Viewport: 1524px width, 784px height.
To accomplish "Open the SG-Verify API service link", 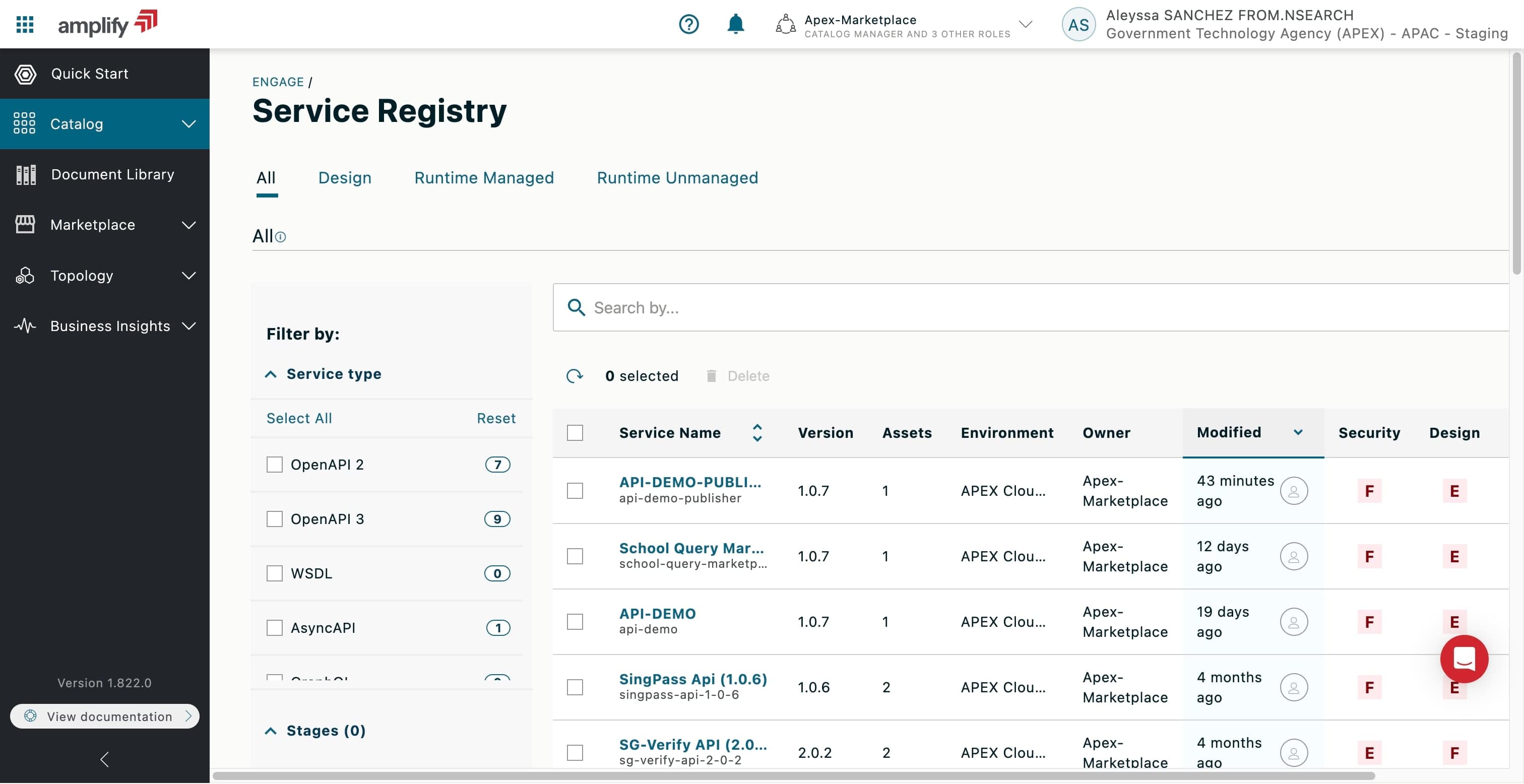I will click(693, 745).
